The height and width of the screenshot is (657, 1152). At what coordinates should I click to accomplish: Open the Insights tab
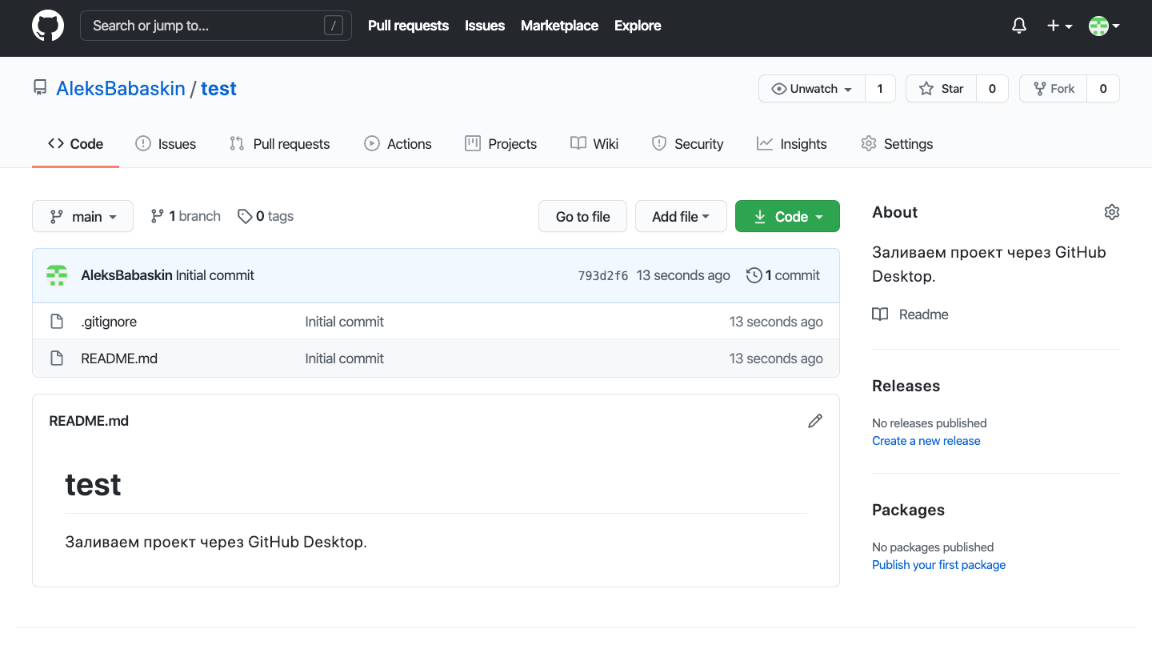(x=792, y=144)
